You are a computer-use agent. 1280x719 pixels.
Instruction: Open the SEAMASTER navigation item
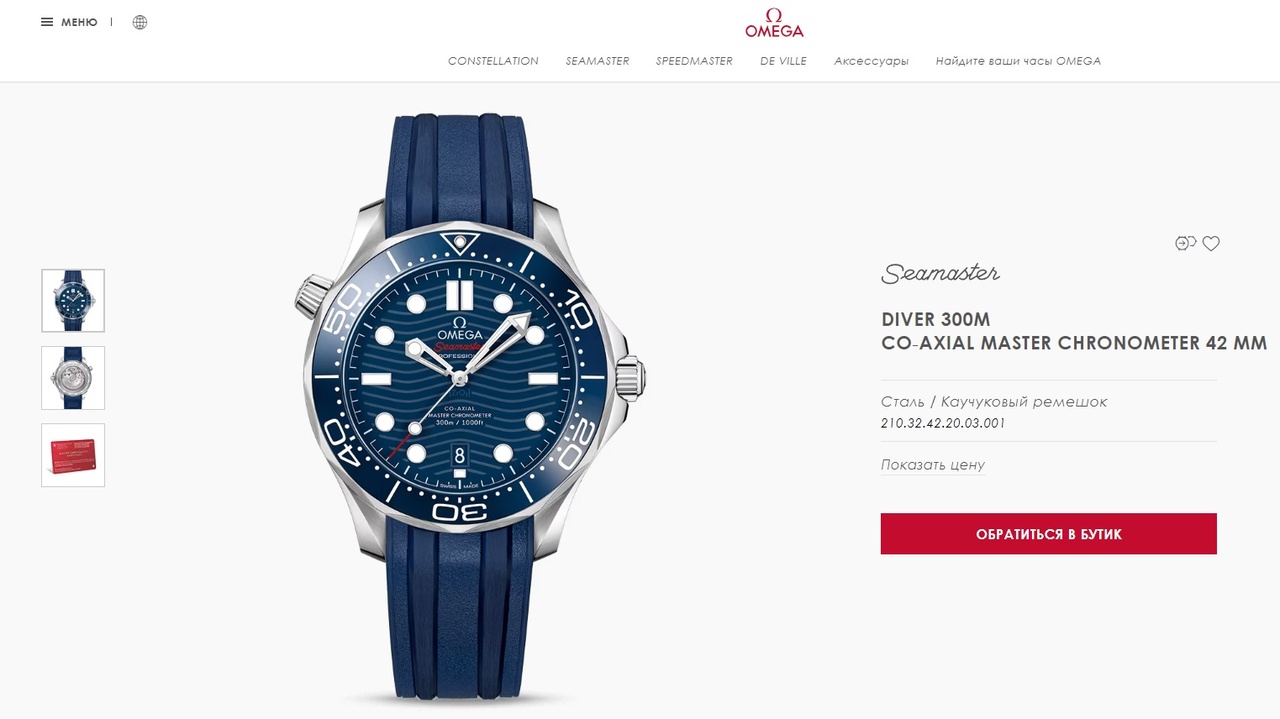[x=597, y=61]
